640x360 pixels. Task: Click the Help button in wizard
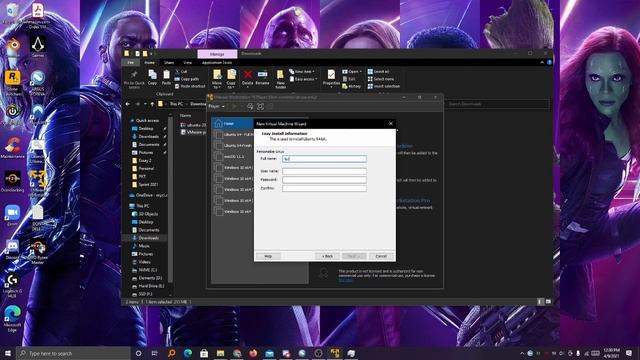point(268,256)
